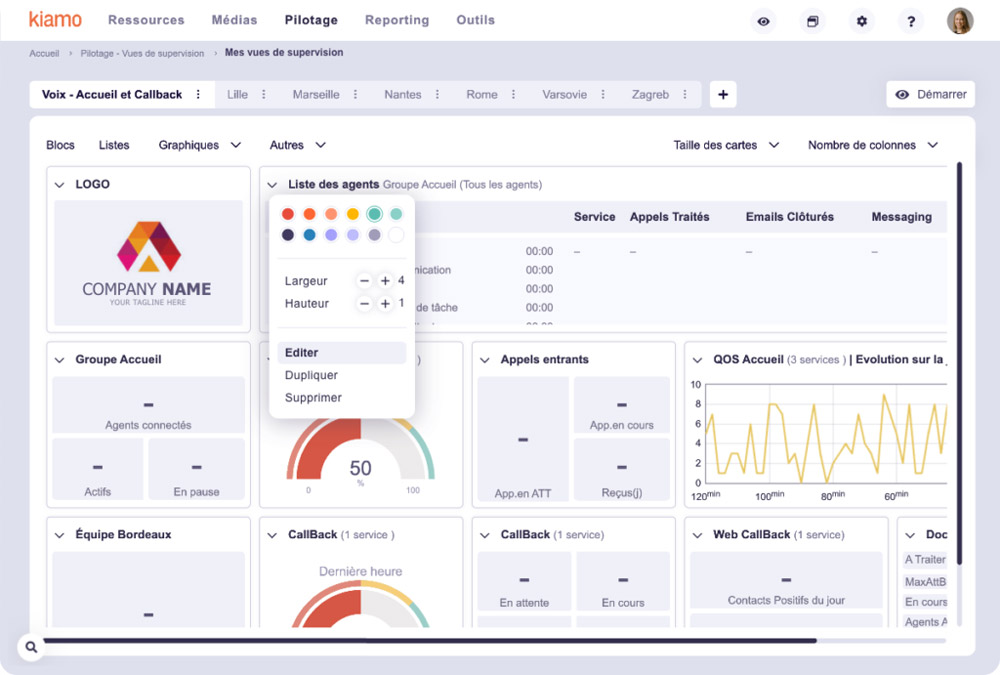Click the eye icon in top header
Viewport: 1000px width, 675px height.
click(x=764, y=21)
